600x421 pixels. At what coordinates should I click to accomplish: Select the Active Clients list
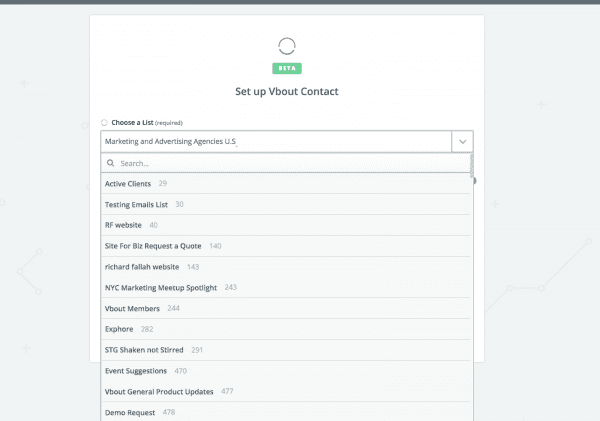286,184
